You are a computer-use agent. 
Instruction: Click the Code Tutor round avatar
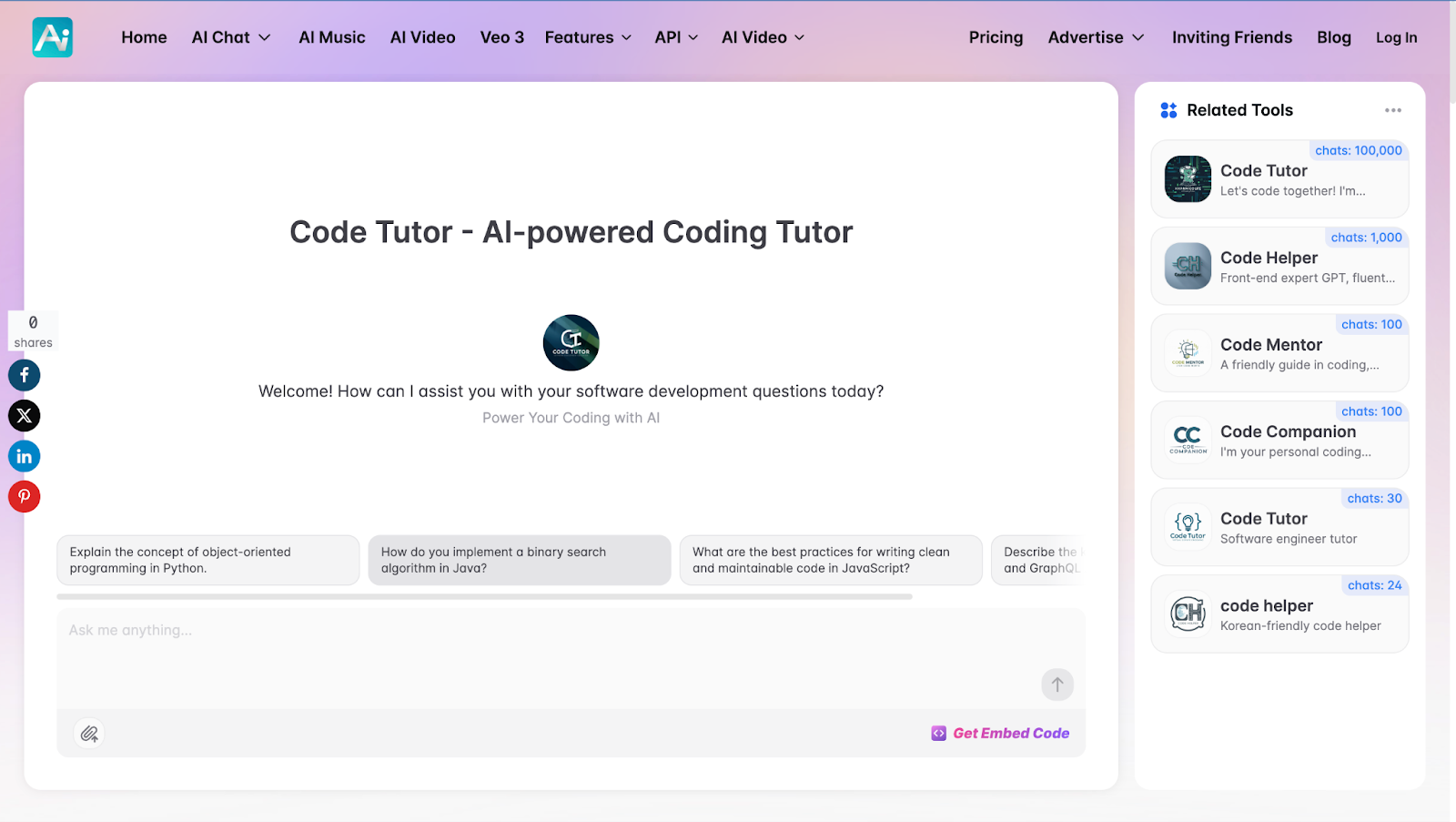click(571, 342)
